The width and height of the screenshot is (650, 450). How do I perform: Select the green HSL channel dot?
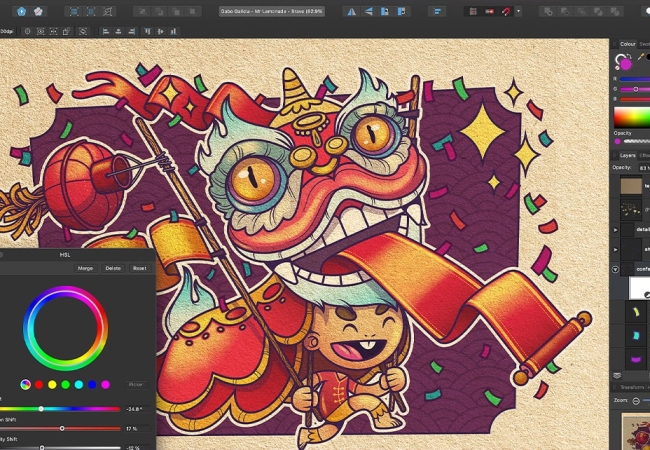pos(65,384)
